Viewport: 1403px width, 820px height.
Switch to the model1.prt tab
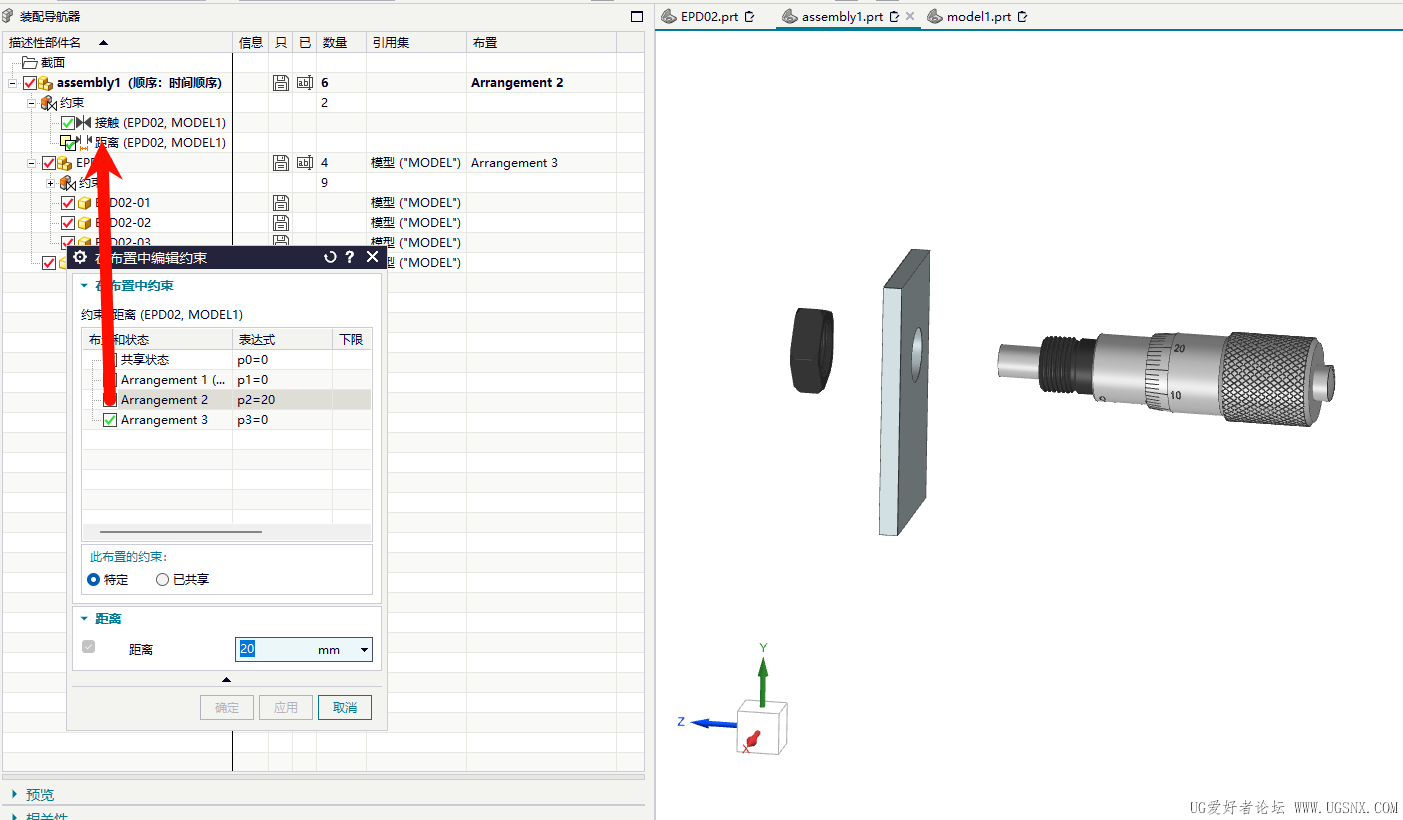[978, 16]
